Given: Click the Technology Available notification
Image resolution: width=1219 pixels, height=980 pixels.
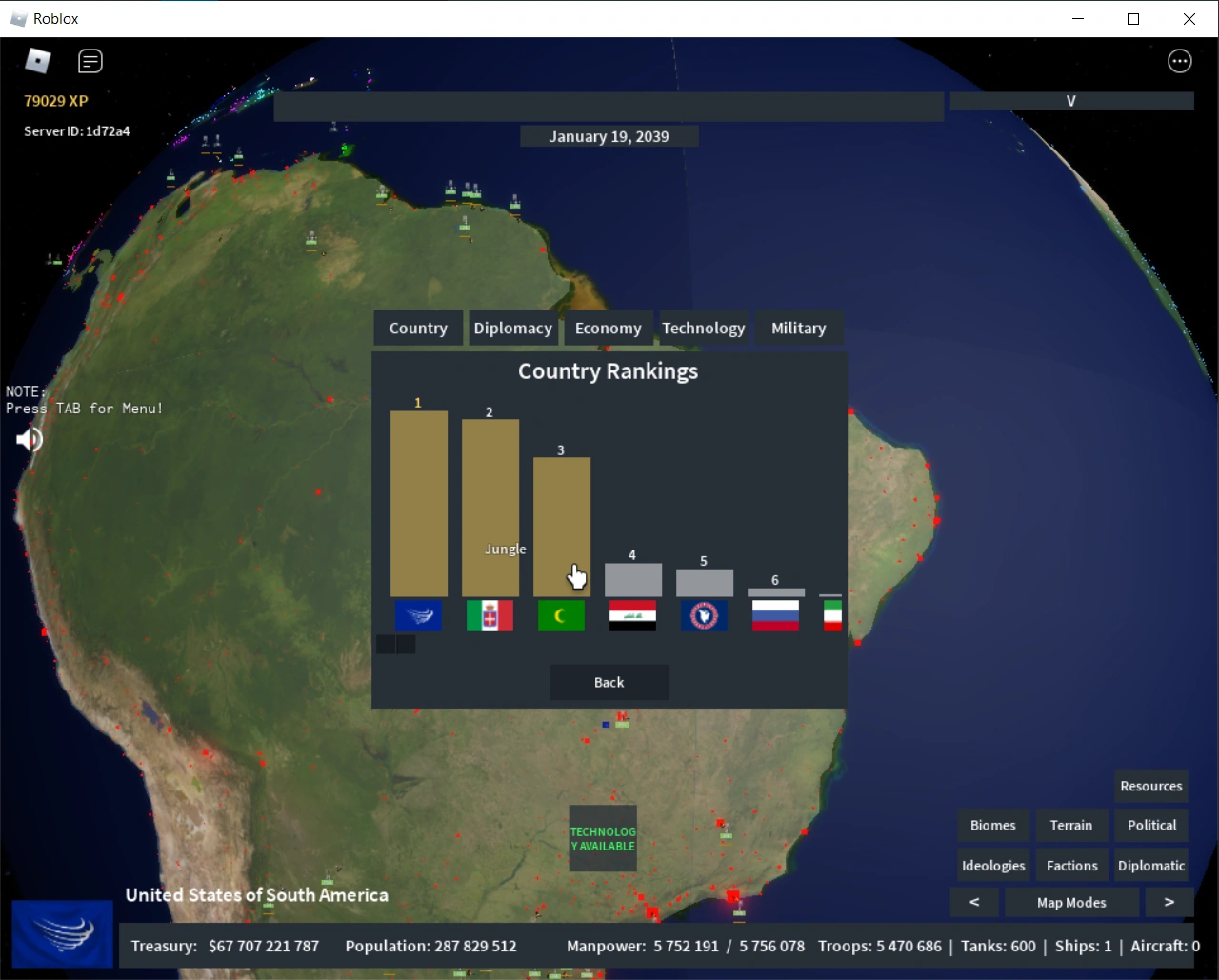Looking at the screenshot, I should [603, 838].
